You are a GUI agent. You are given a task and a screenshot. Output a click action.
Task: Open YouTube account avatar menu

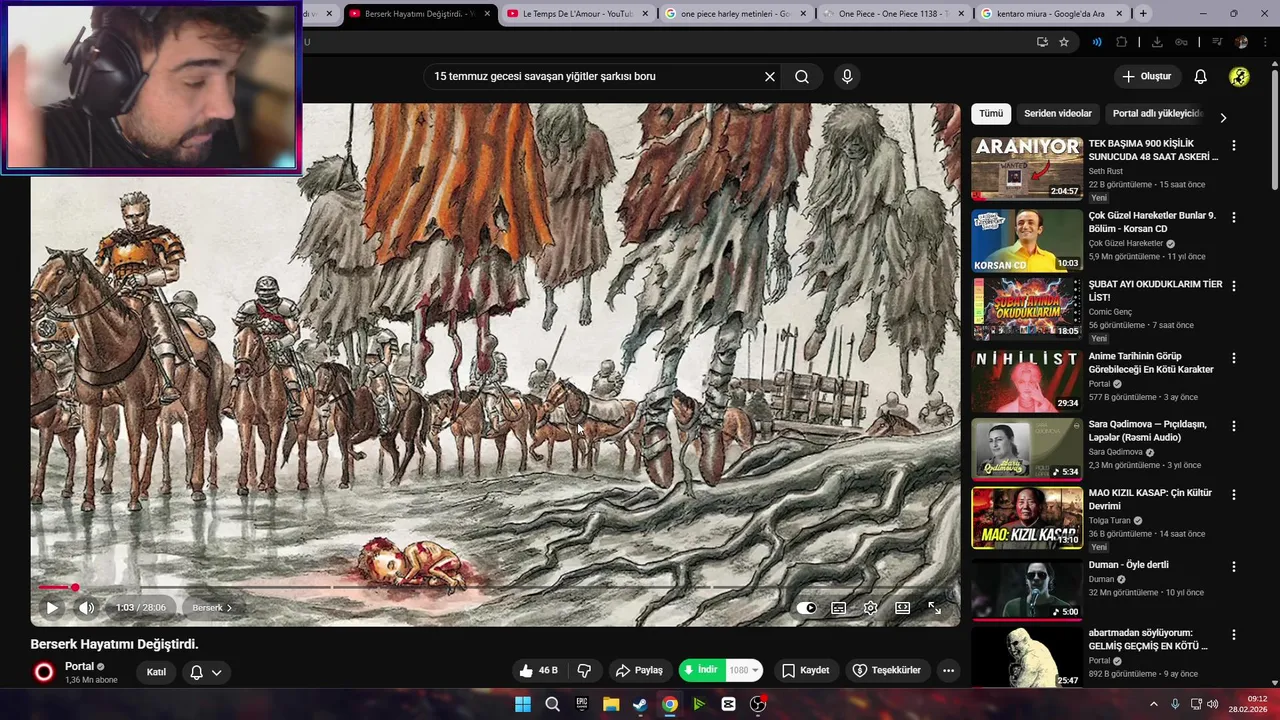click(1239, 76)
